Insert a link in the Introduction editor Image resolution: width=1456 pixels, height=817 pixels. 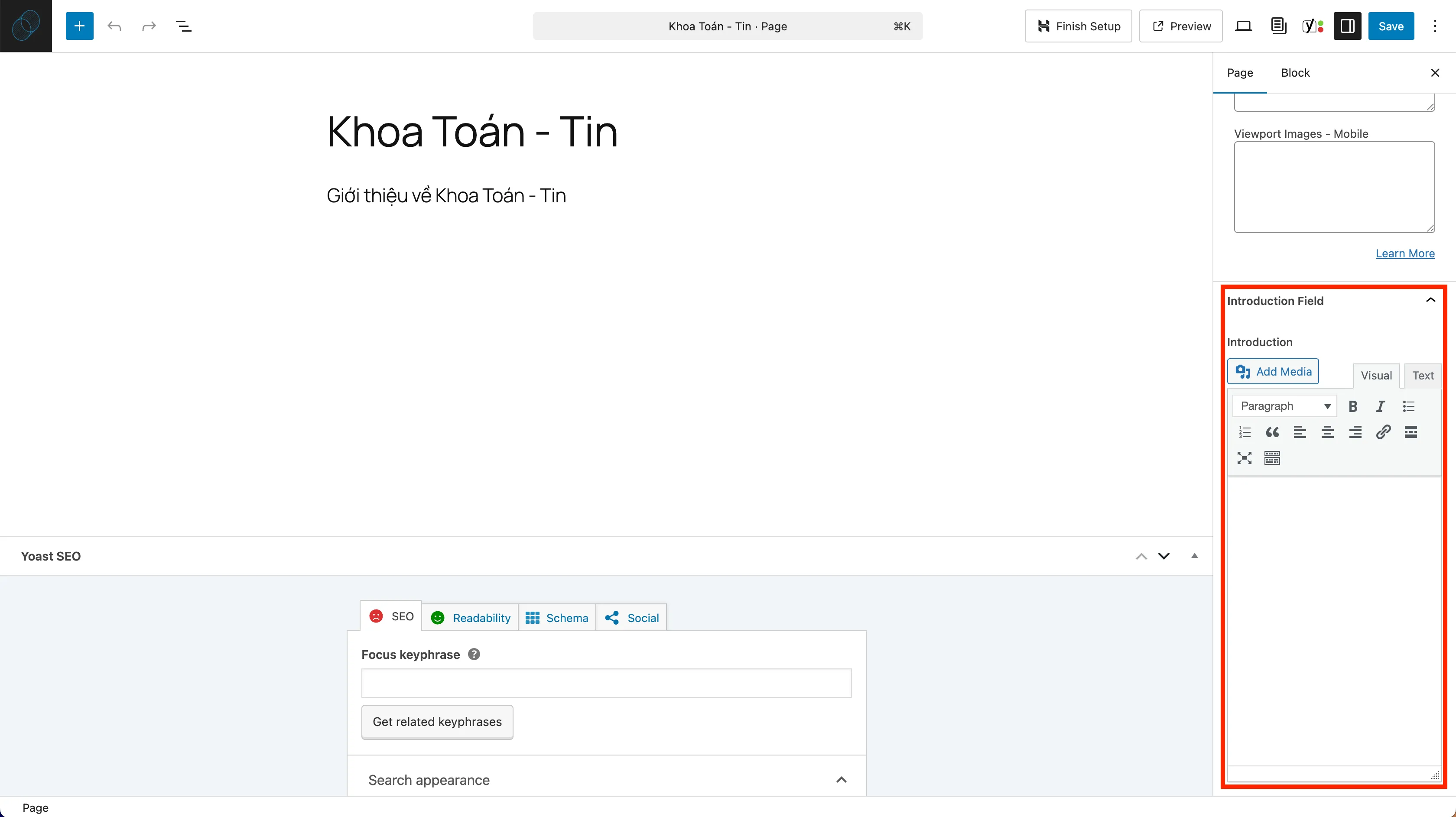[x=1383, y=432]
